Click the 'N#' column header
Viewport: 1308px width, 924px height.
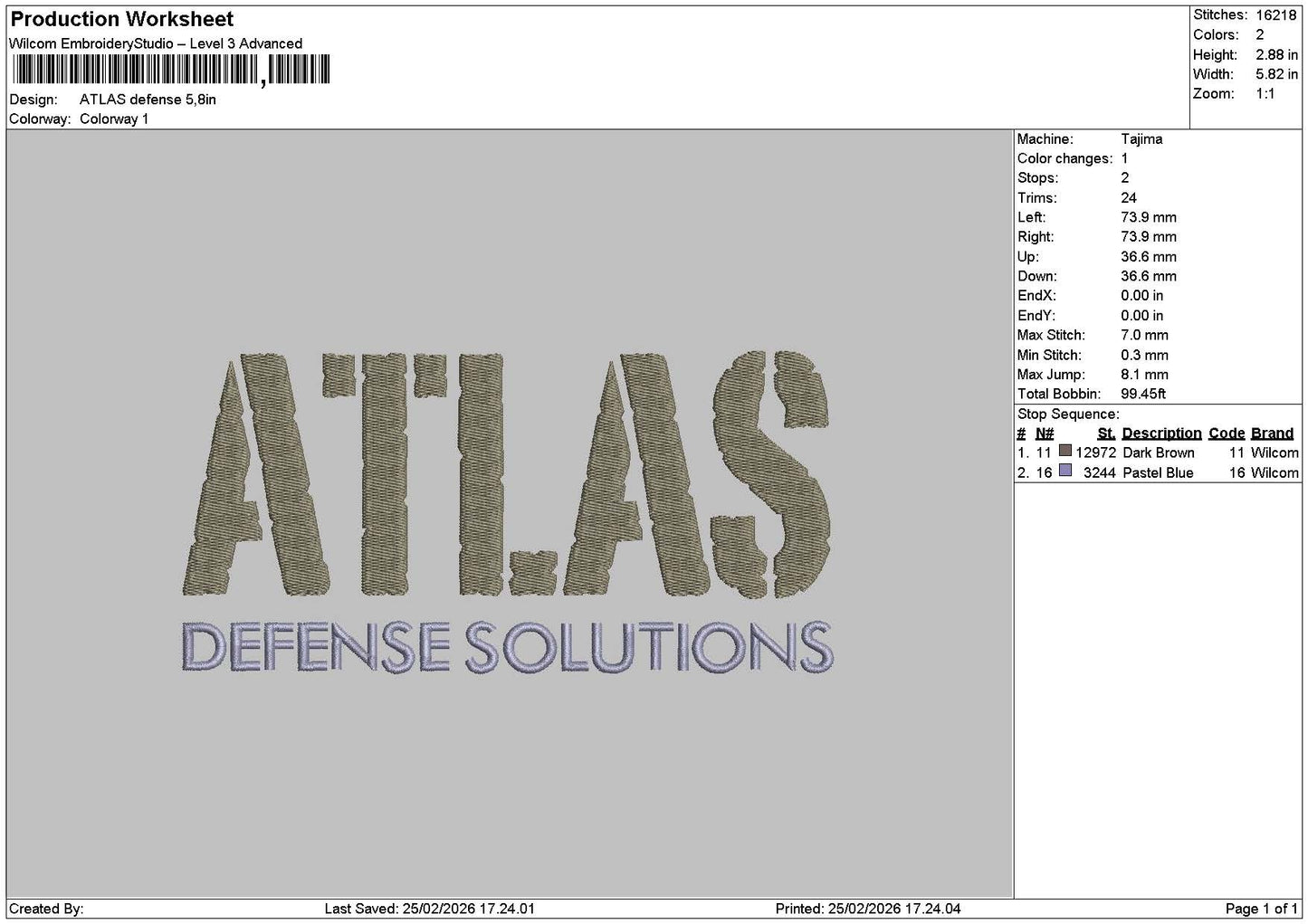[1045, 433]
